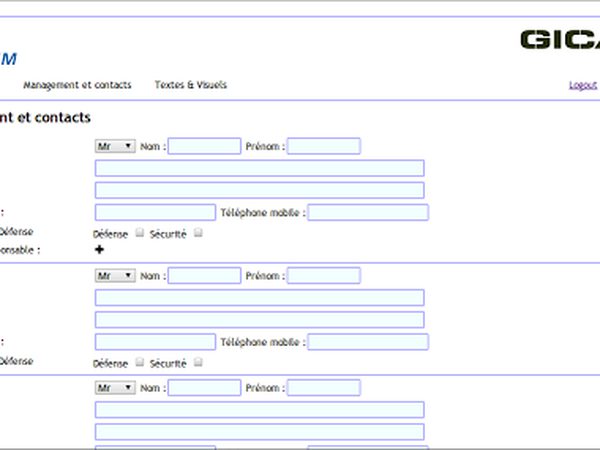Tick the Défense checkbox in first contact
The width and height of the screenshot is (600, 450).
[x=140, y=232]
